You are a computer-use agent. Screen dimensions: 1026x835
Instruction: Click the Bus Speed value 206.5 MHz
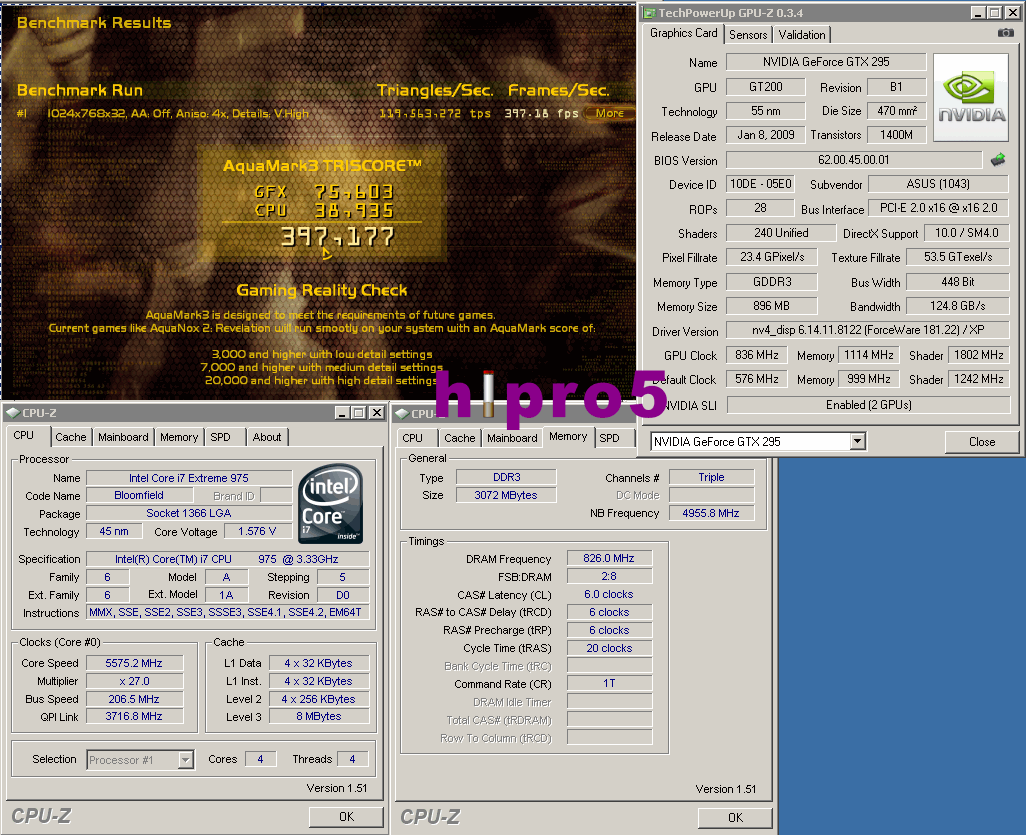coord(134,700)
